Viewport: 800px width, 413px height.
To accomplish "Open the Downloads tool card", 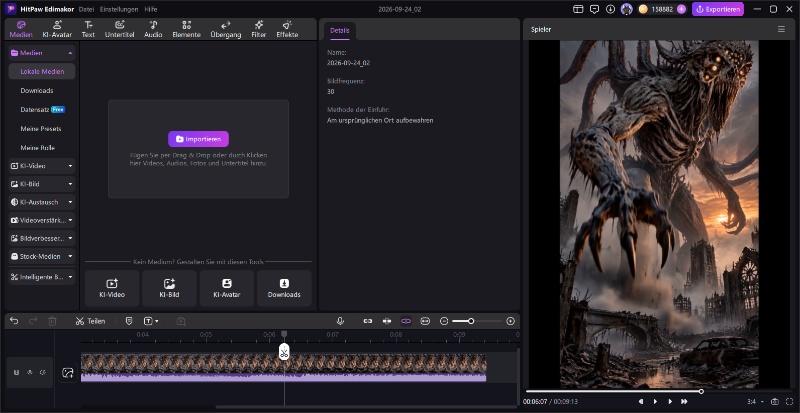I will pos(284,288).
